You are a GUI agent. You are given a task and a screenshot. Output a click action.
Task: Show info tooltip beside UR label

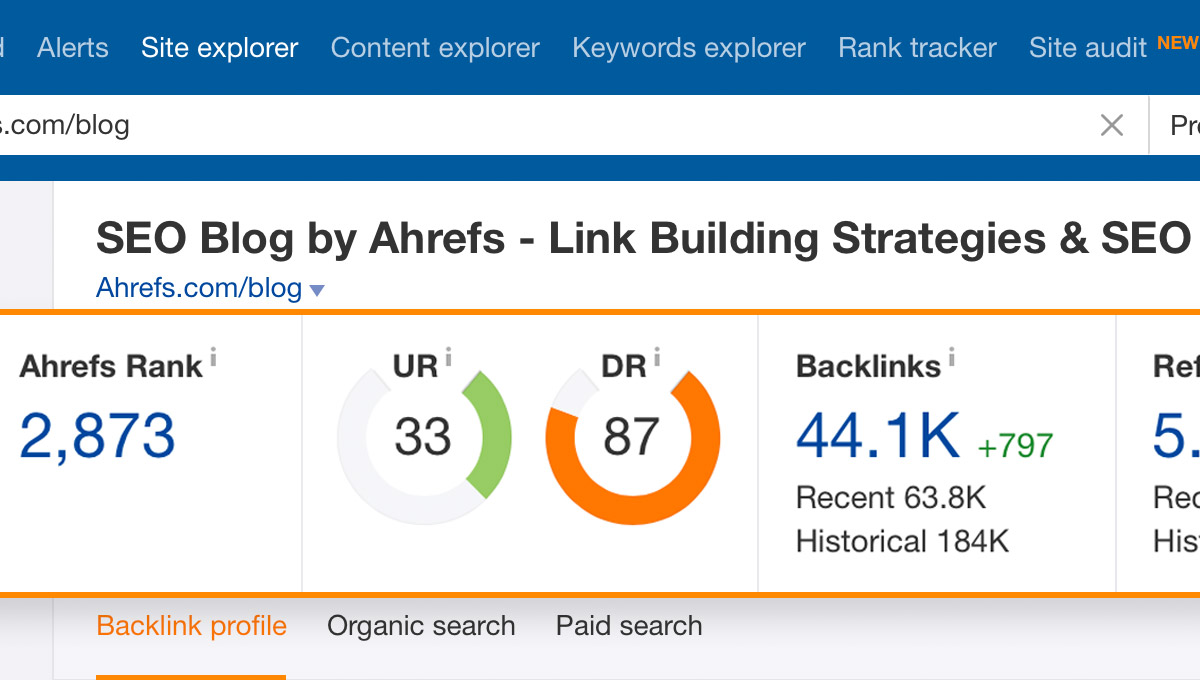(448, 357)
